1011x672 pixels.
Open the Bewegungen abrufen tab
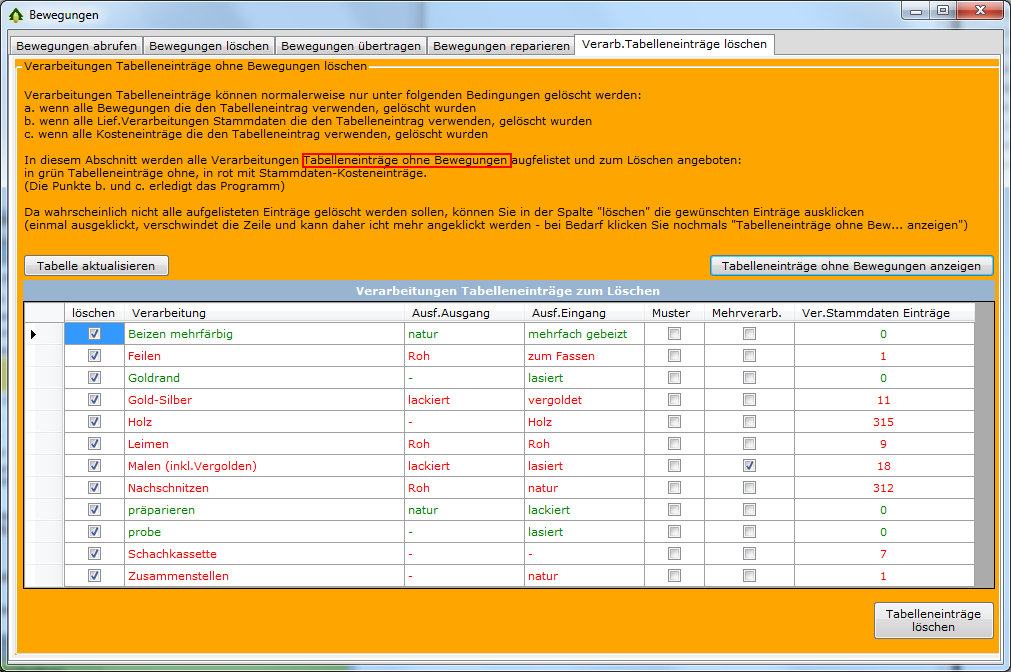76,45
